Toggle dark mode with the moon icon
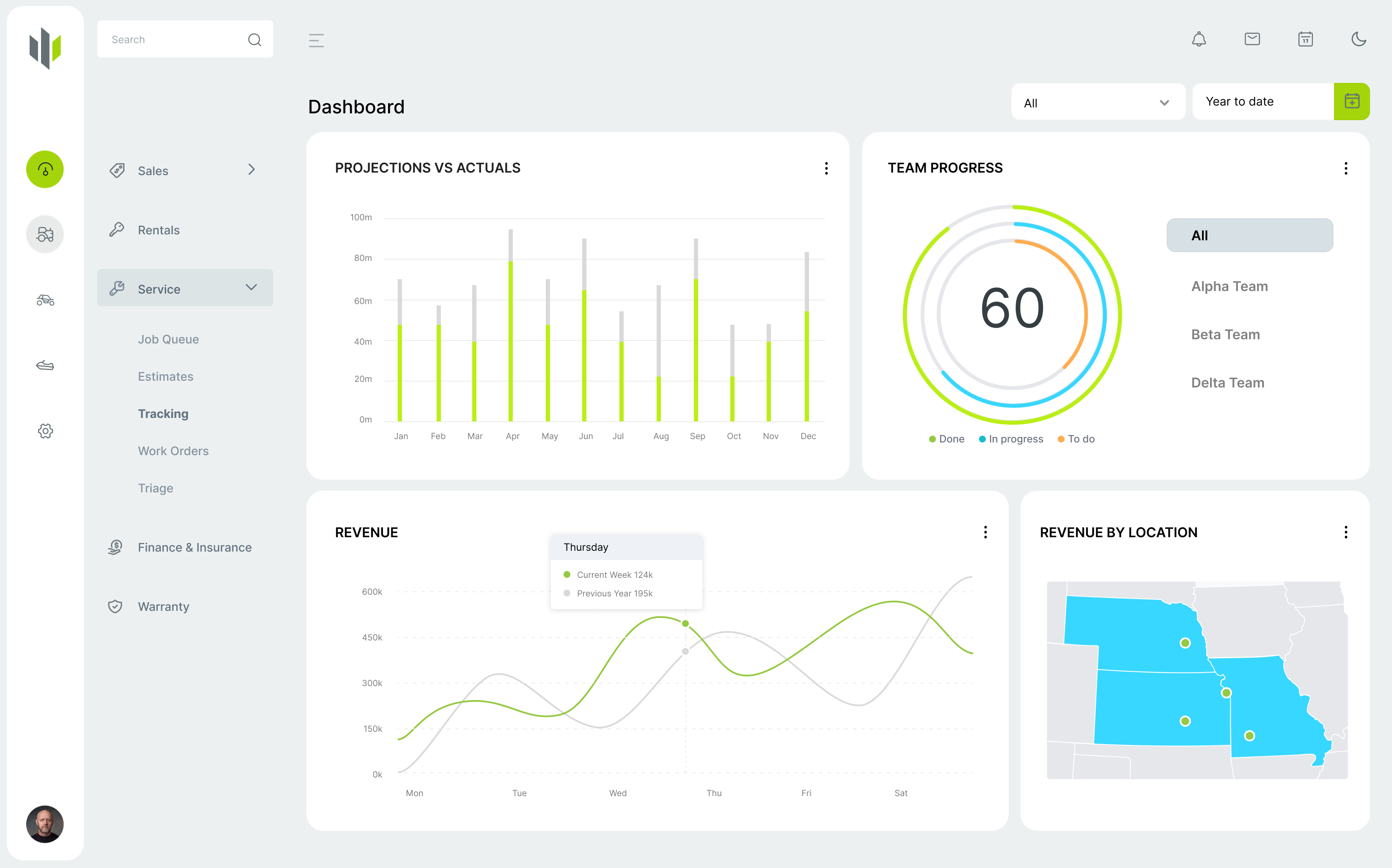 (1359, 39)
